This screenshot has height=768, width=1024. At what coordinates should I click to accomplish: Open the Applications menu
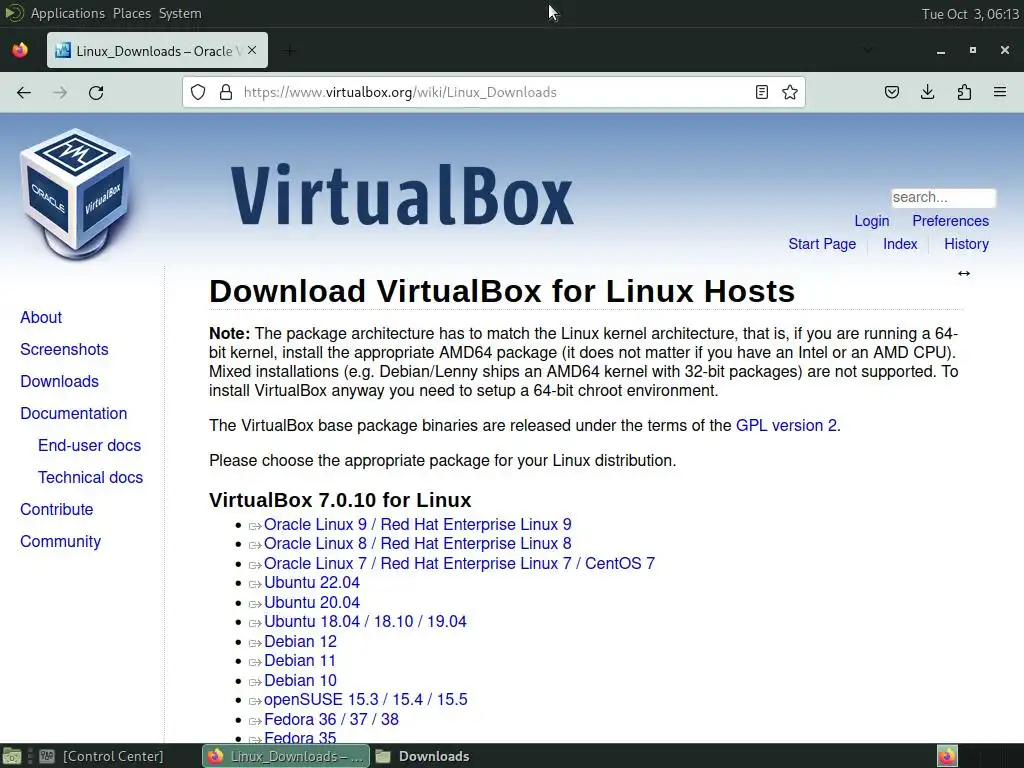[x=68, y=13]
